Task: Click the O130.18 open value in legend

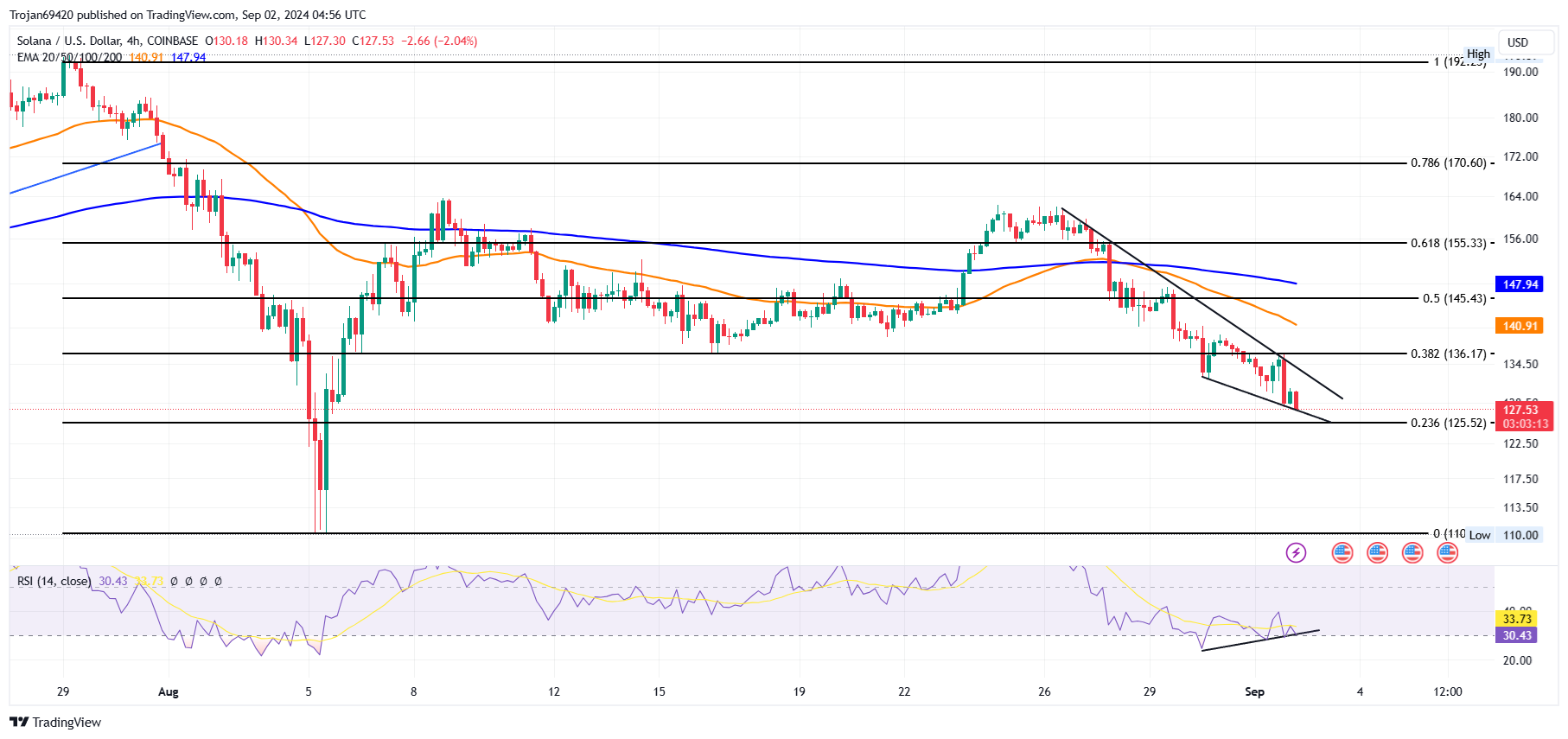Action: (x=226, y=41)
